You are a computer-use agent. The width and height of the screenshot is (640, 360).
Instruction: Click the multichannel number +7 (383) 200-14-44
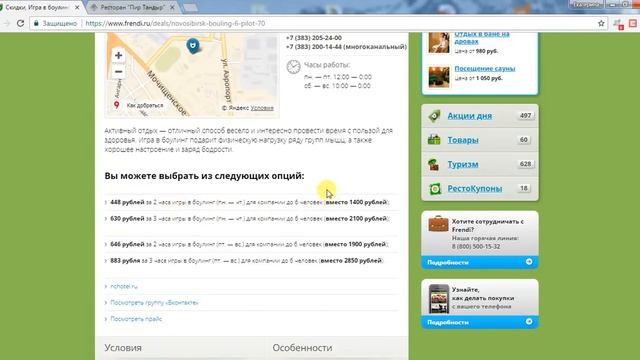[346, 47]
